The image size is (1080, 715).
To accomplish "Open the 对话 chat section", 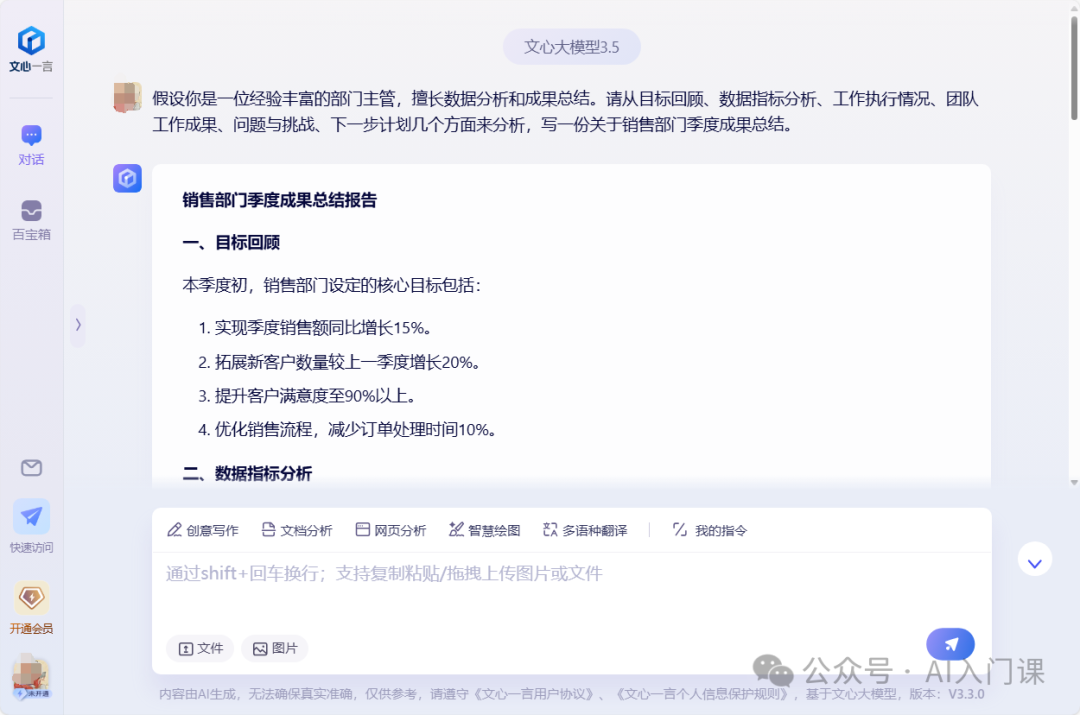I will [31, 145].
